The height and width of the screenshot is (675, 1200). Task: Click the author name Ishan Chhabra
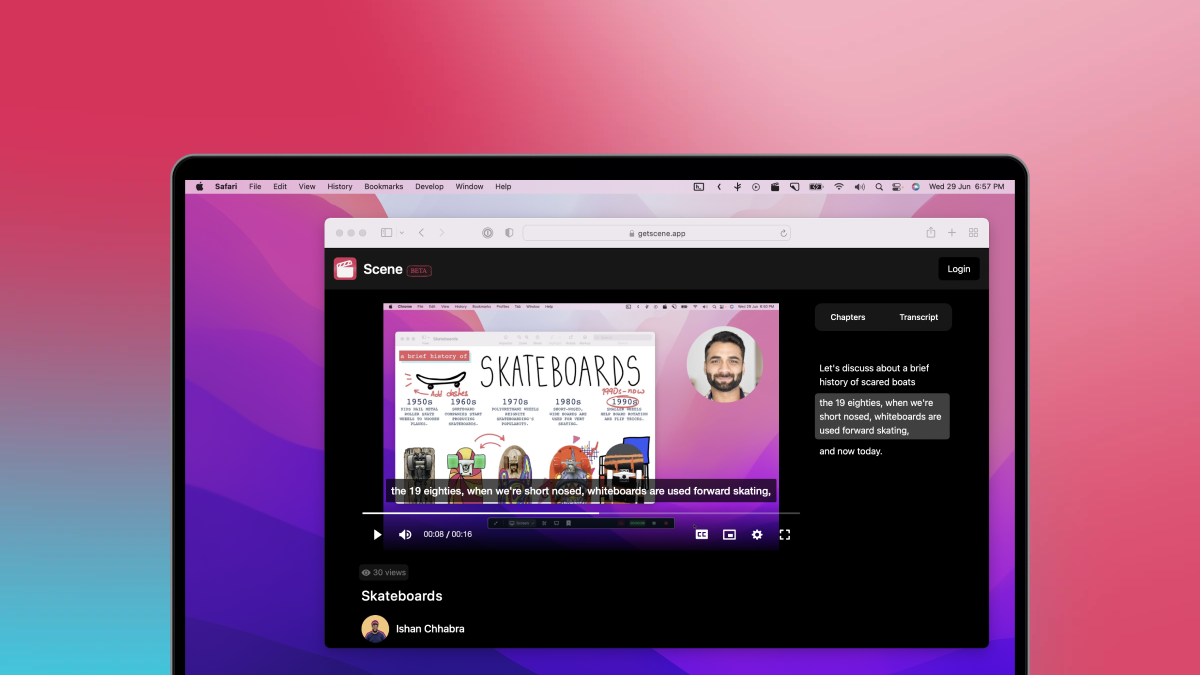tap(430, 629)
